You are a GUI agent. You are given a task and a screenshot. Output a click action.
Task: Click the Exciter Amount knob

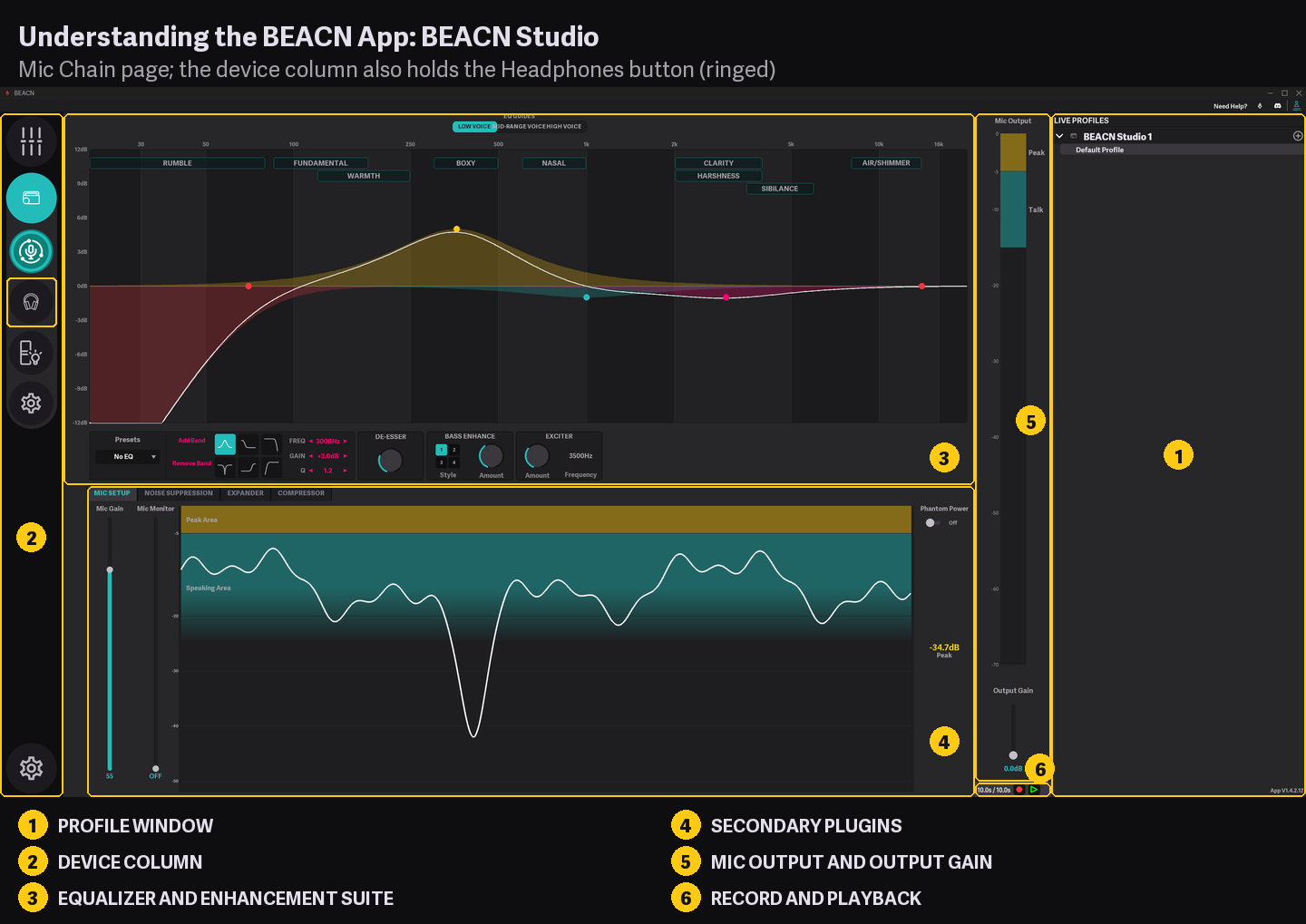[x=537, y=456]
